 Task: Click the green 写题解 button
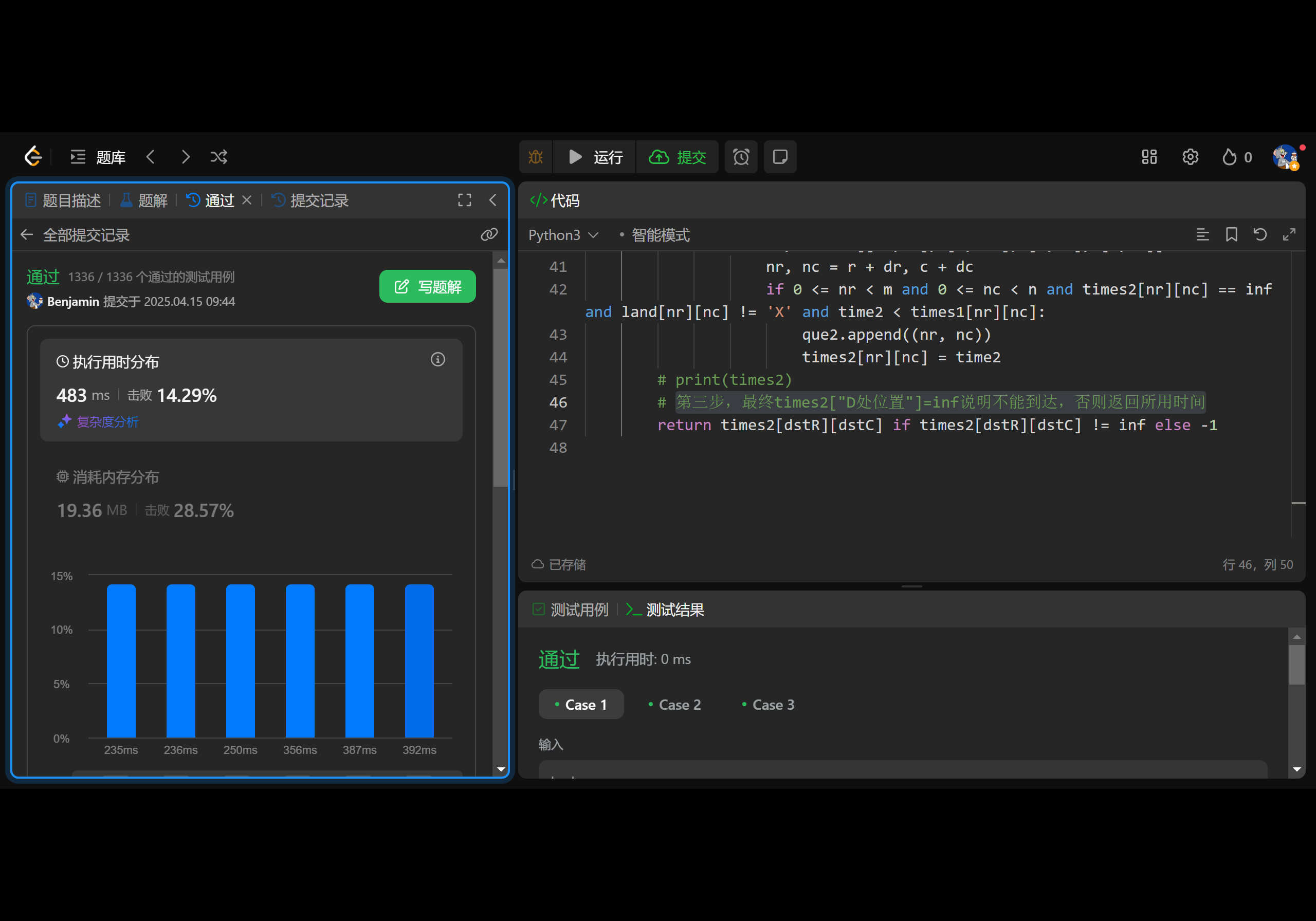[x=428, y=287]
